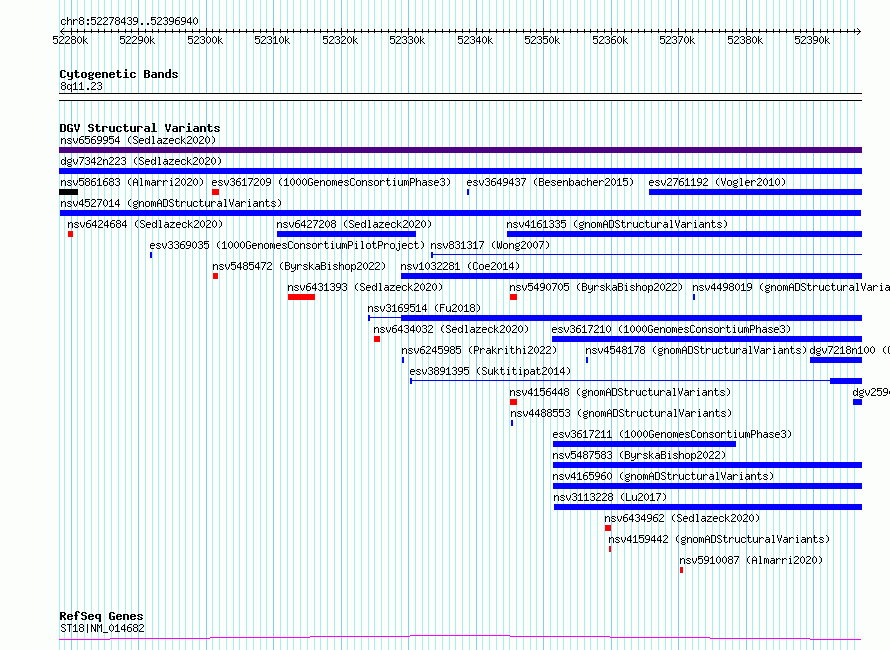Click the blue nsv6427208 variant bar
Image resolution: width=890 pixels, height=650 pixels.
[x=346, y=234]
